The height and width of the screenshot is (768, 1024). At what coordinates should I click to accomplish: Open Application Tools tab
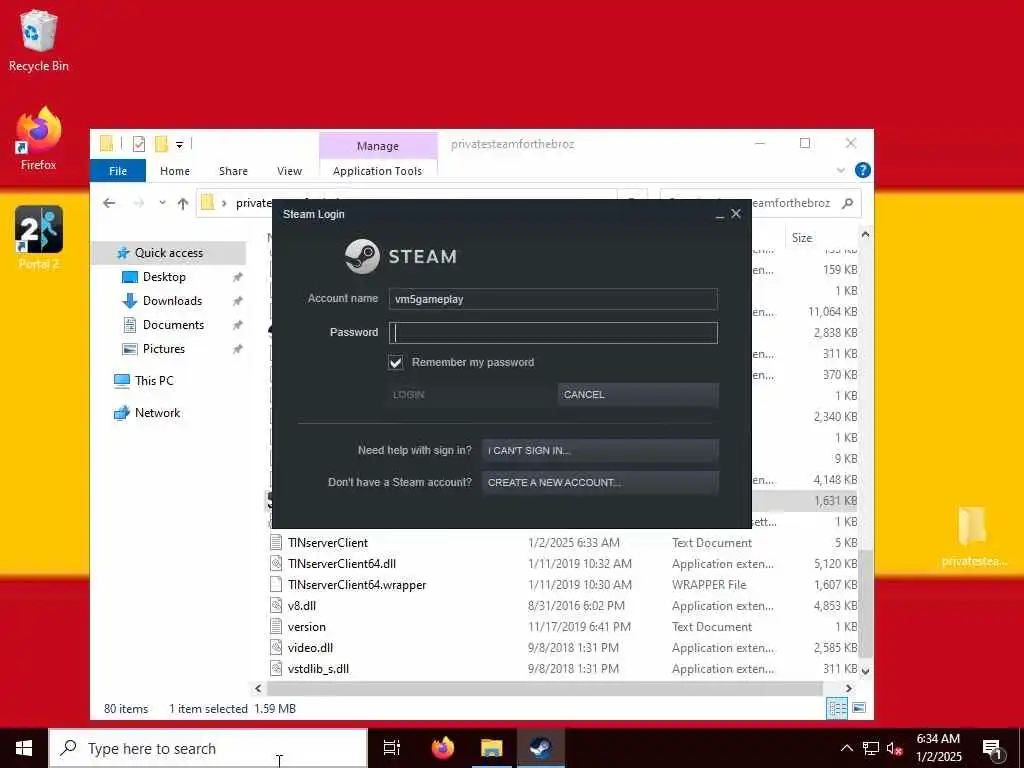[x=377, y=171]
